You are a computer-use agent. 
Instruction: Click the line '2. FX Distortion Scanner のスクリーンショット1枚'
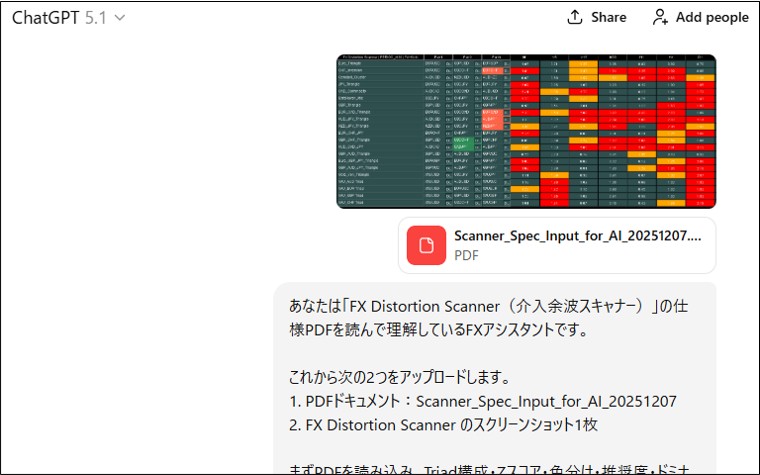[x=443, y=425]
